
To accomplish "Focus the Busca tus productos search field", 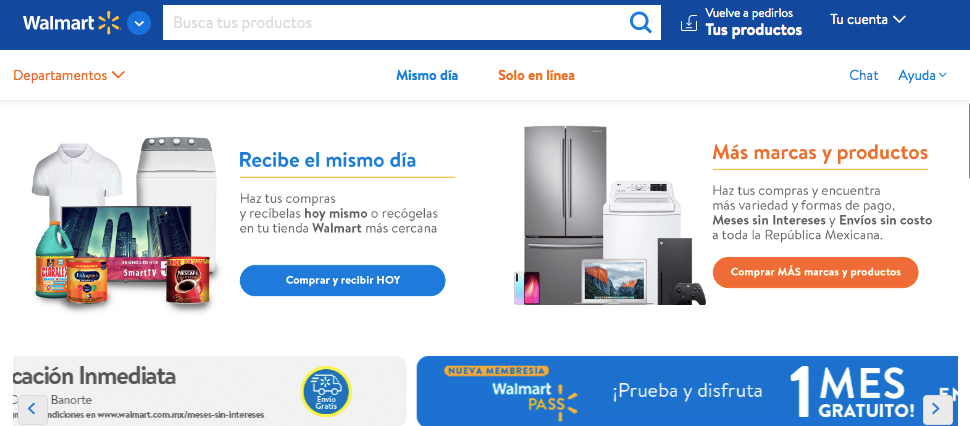I will click(x=396, y=23).
